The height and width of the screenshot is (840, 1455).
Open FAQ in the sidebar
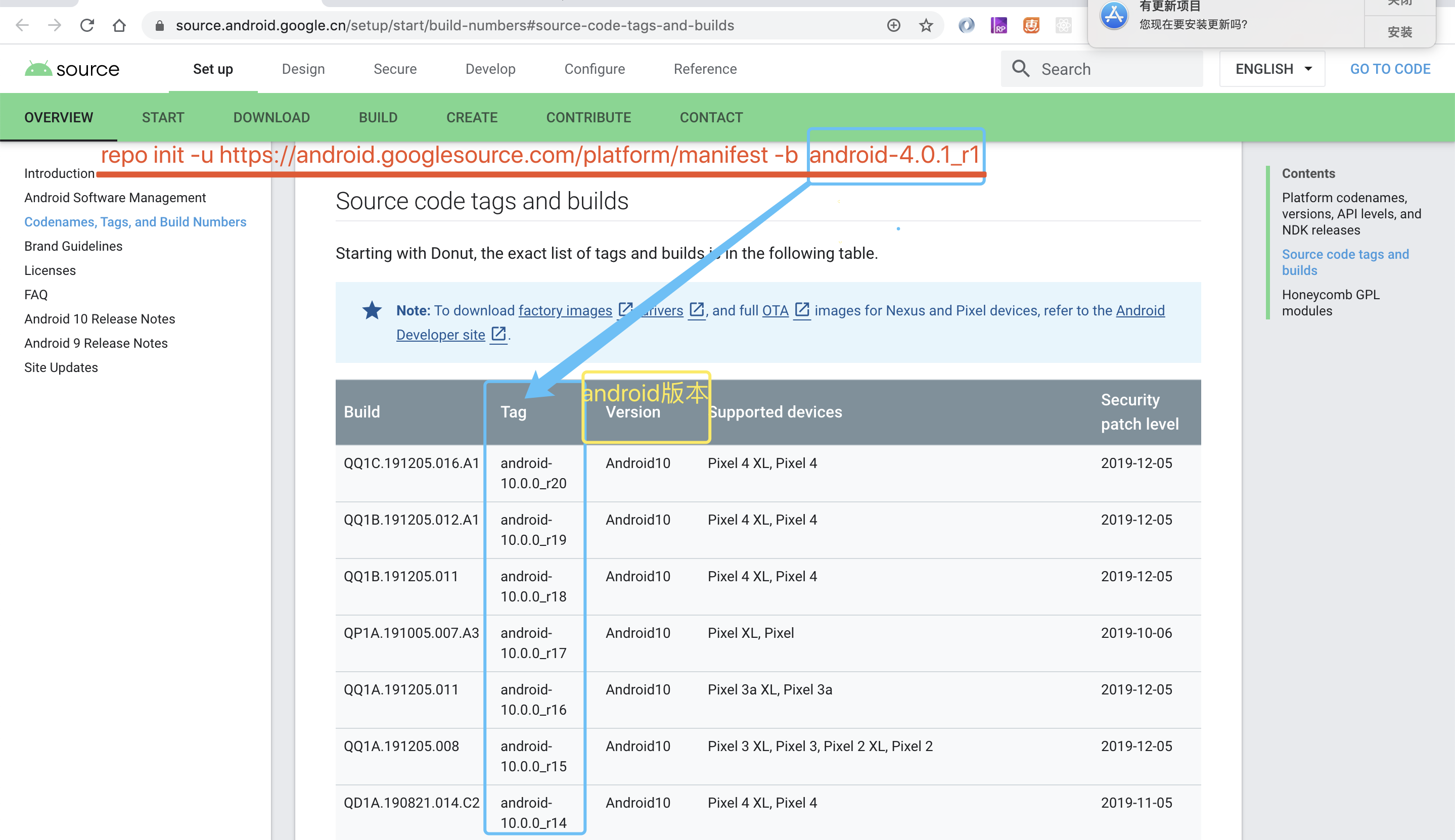coord(36,294)
